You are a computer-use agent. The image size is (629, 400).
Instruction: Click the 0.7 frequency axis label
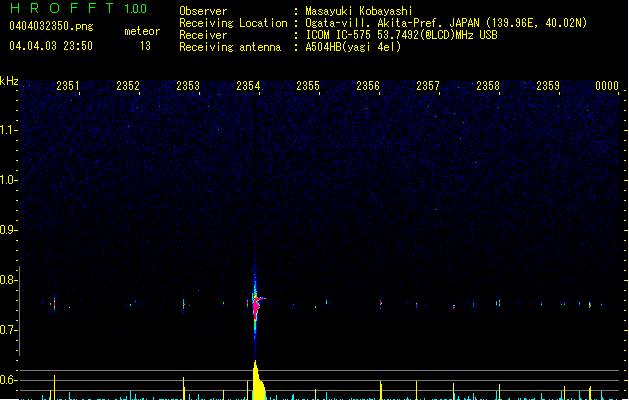pos(9,330)
